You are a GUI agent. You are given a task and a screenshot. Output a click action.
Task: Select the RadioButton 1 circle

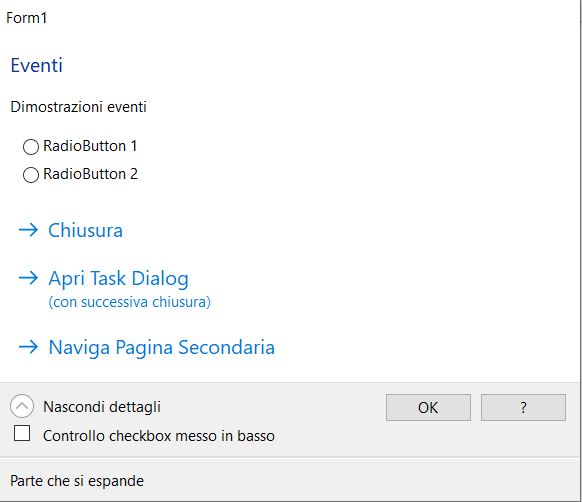pyautogui.click(x=31, y=146)
